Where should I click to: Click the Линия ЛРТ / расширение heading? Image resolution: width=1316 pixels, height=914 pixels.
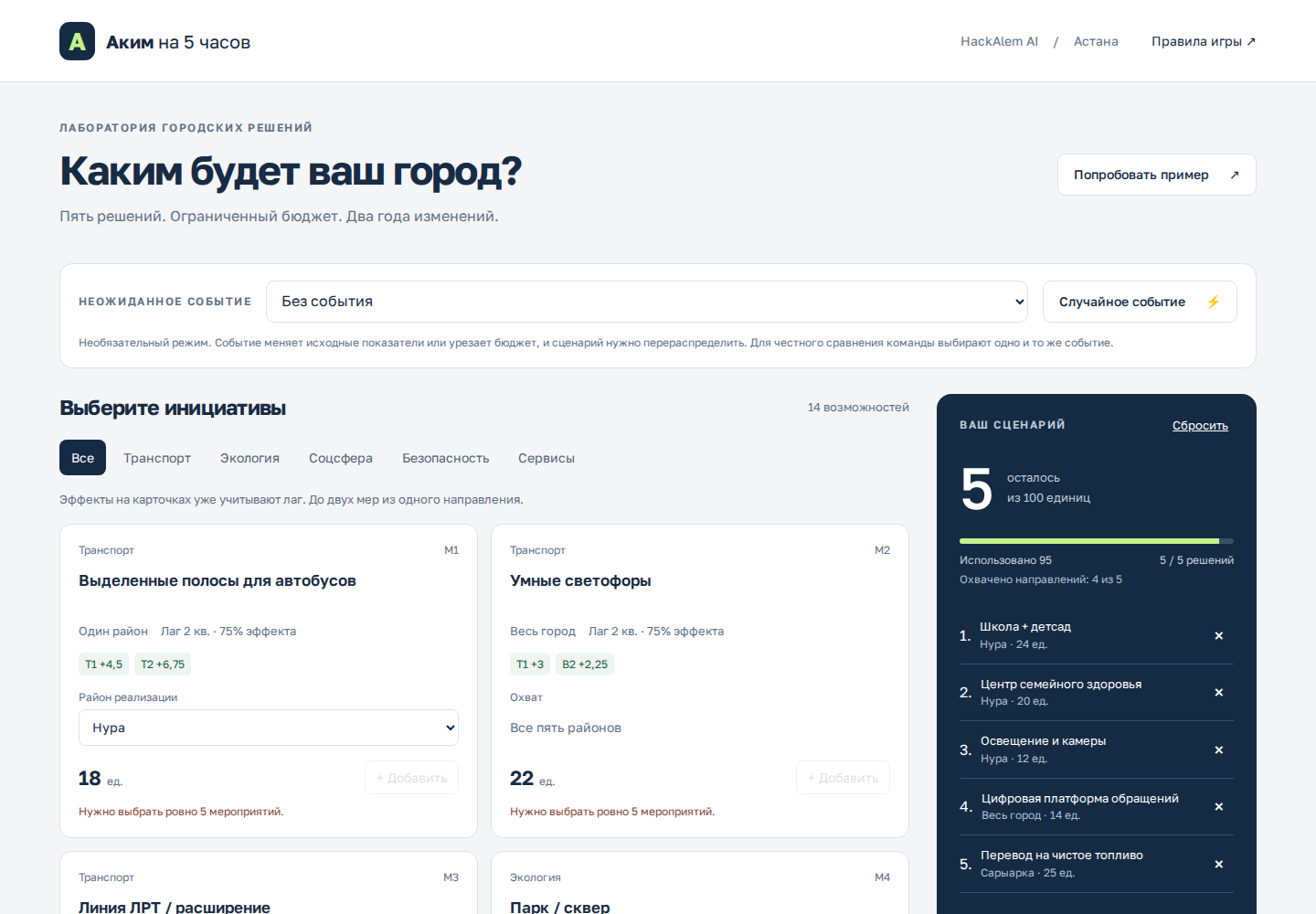[175, 907]
